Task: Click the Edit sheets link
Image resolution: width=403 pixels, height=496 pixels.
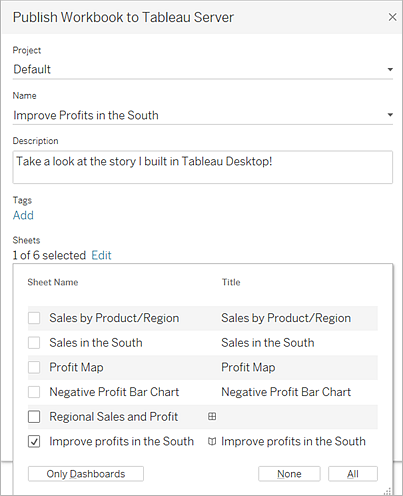Action: 101,255
